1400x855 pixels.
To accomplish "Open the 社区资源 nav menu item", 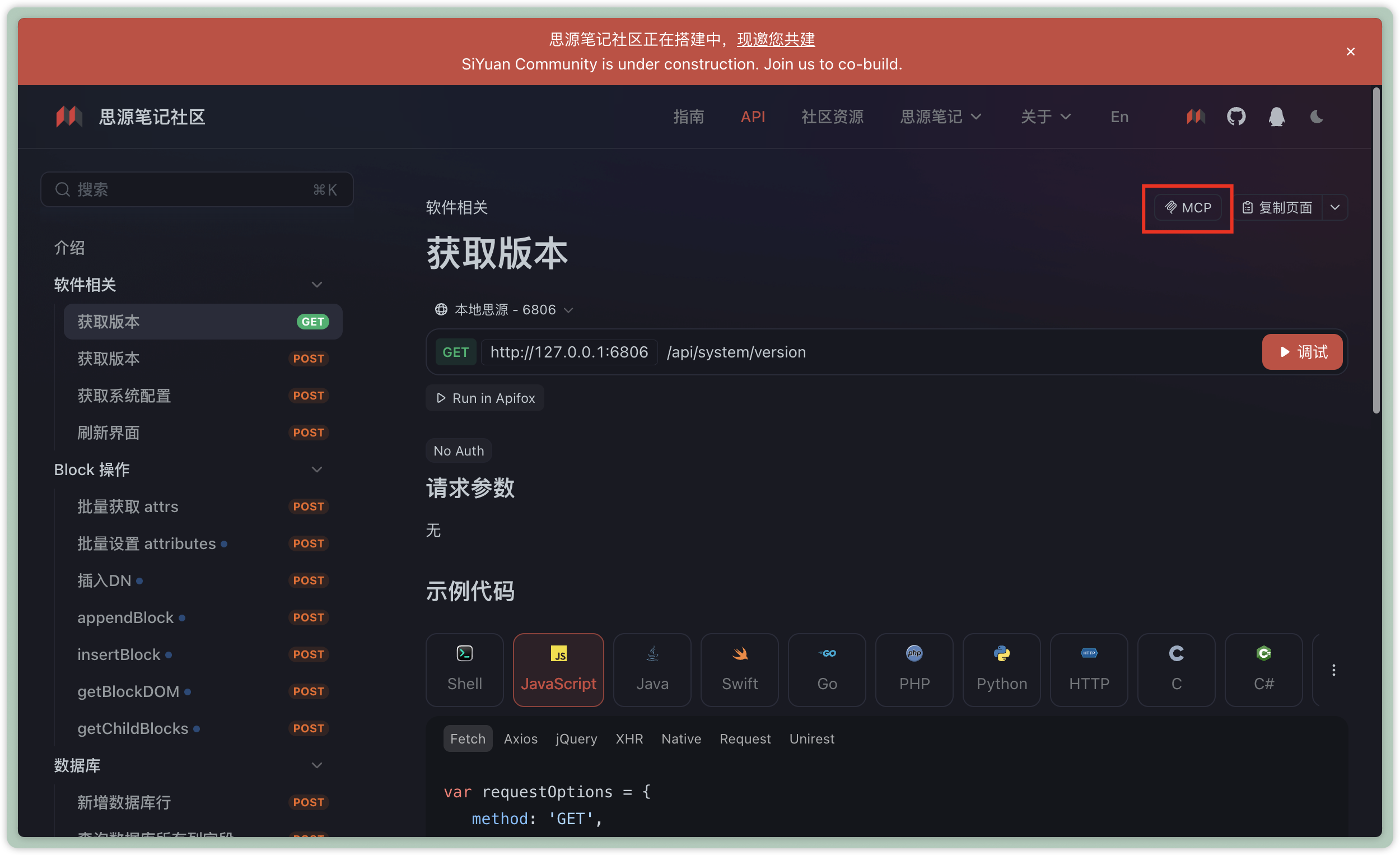I will (x=832, y=117).
